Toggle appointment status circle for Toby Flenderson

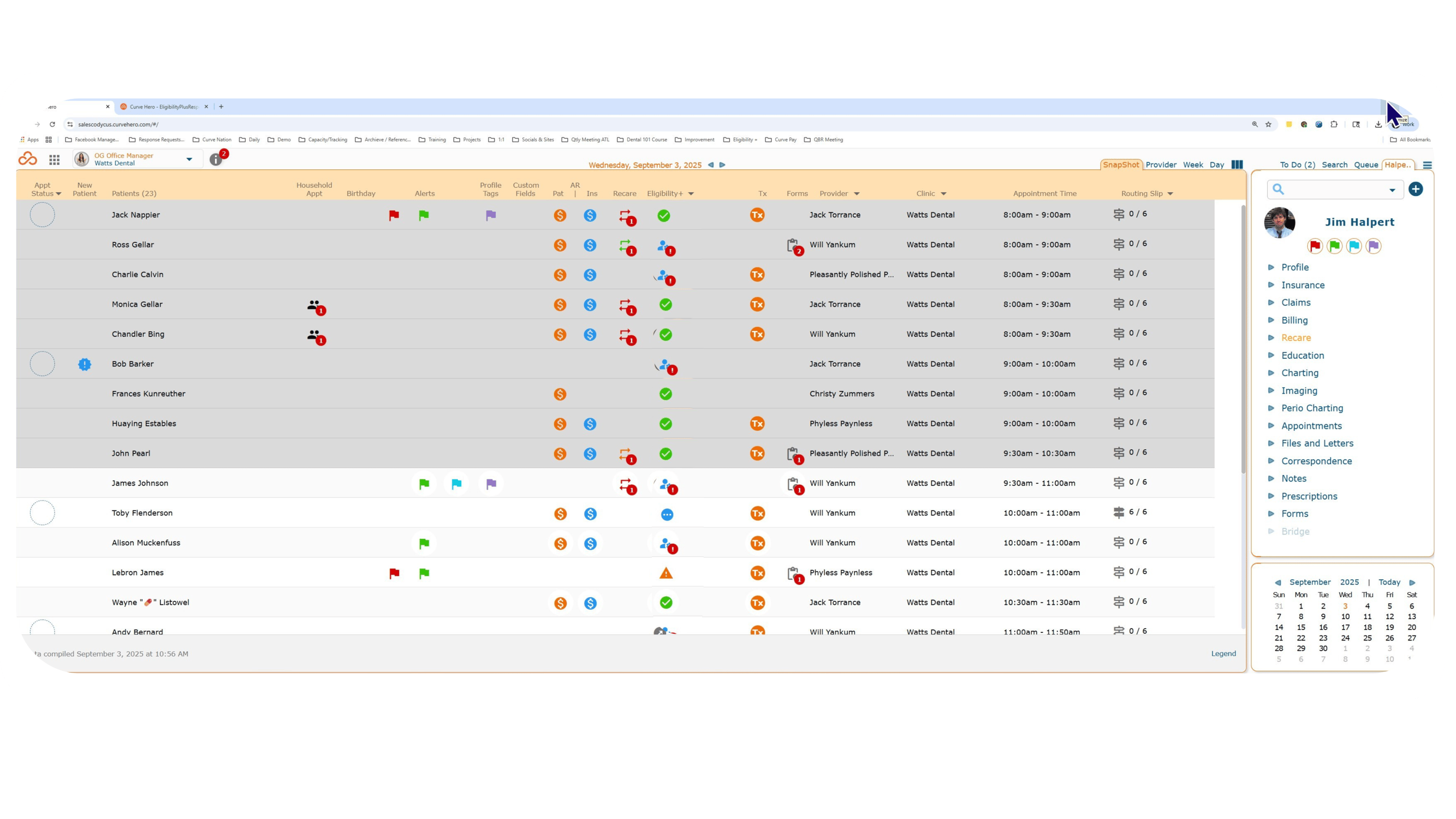(x=43, y=513)
